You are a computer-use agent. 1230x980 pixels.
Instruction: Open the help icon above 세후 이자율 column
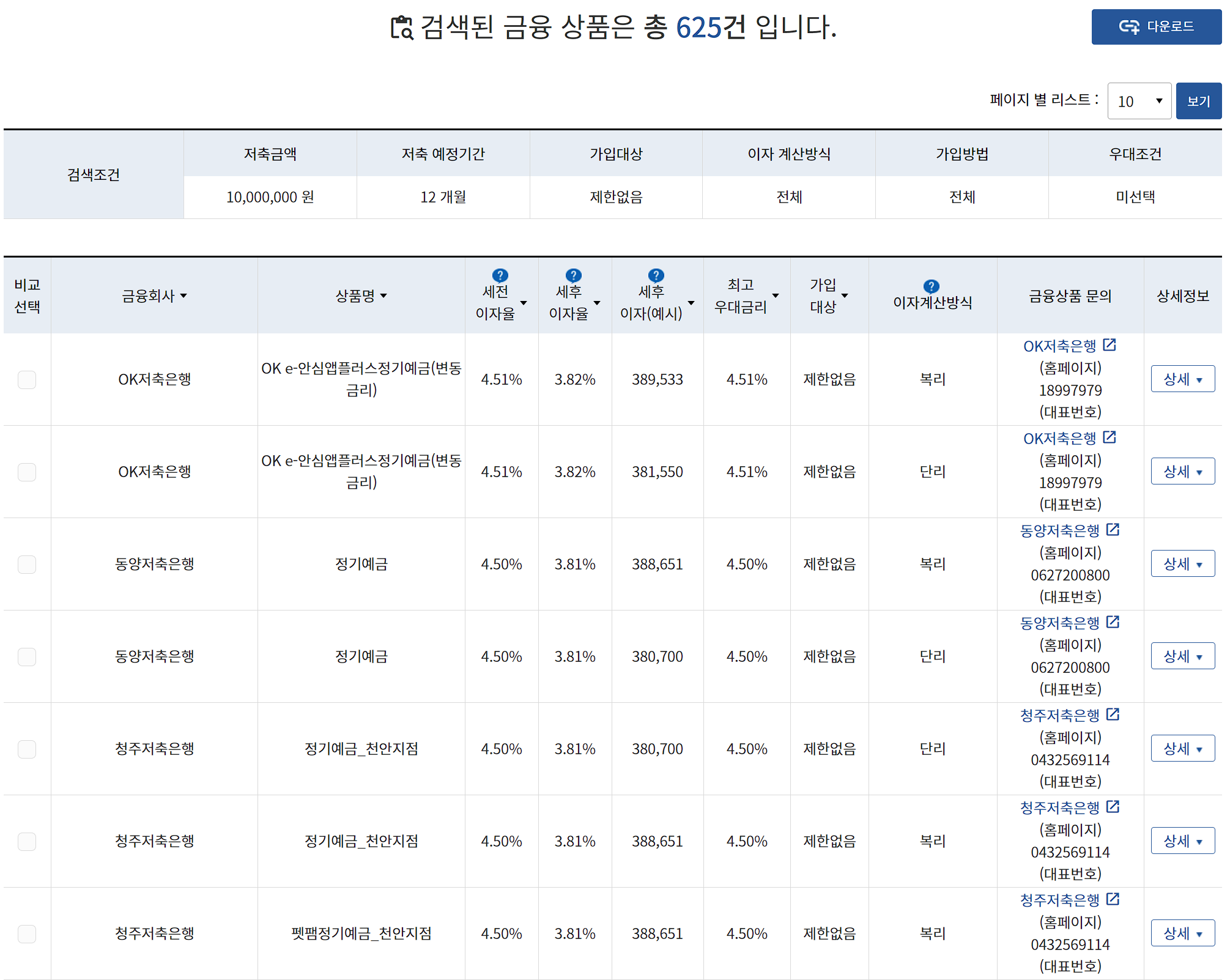[574, 275]
